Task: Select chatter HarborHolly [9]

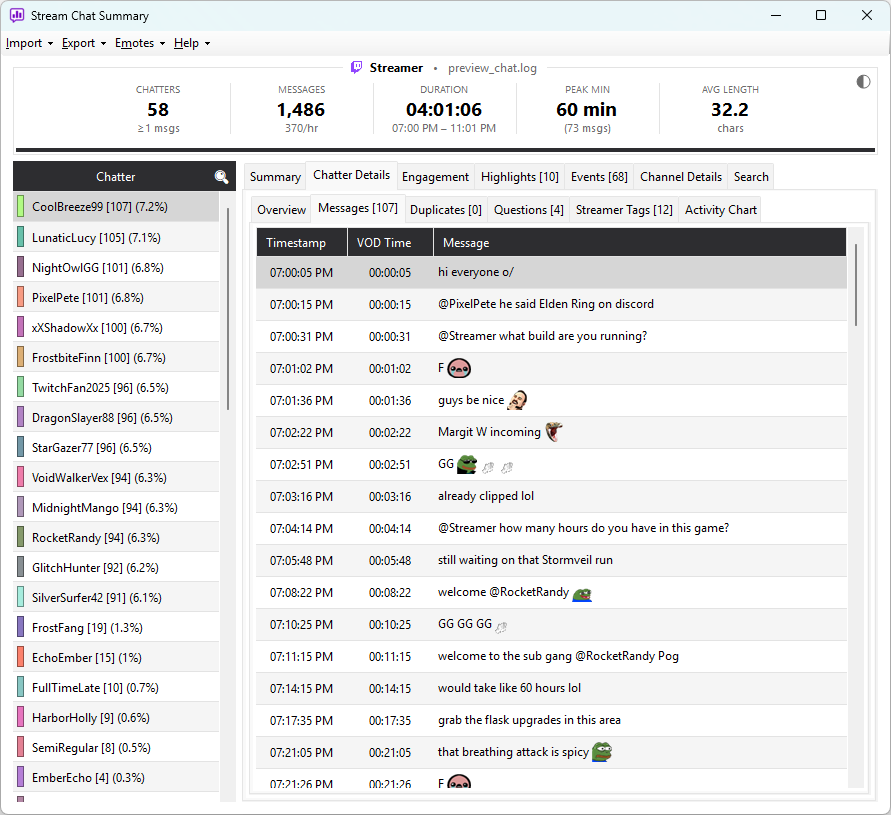Action: (x=116, y=718)
